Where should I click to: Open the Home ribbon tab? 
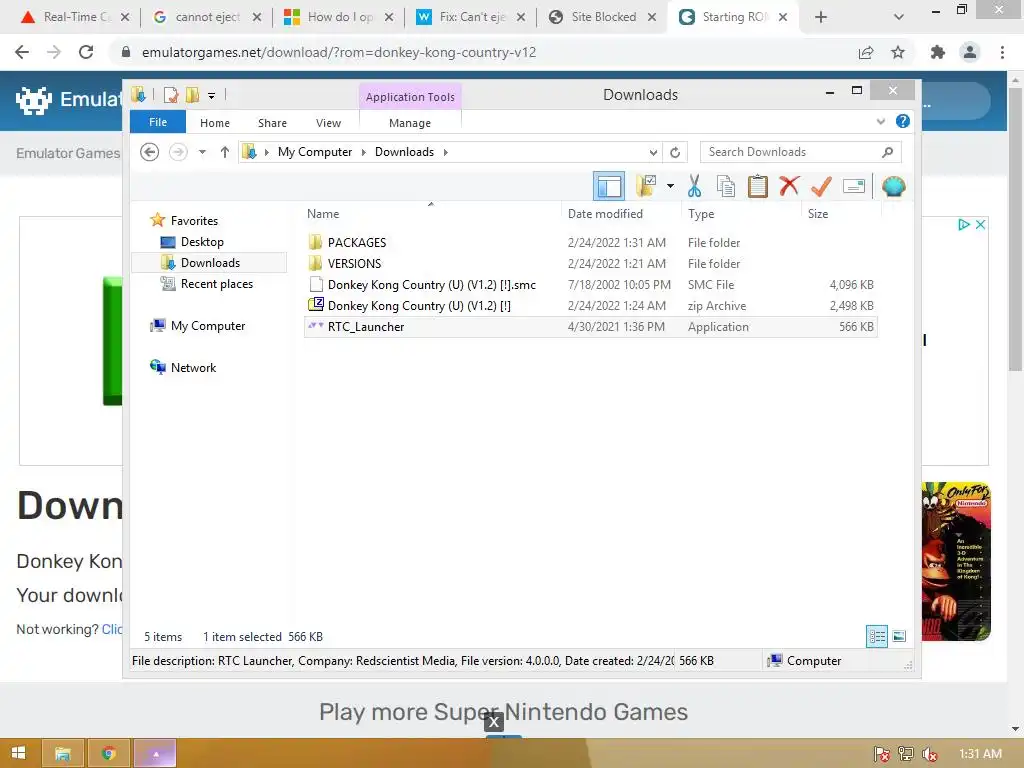215,123
